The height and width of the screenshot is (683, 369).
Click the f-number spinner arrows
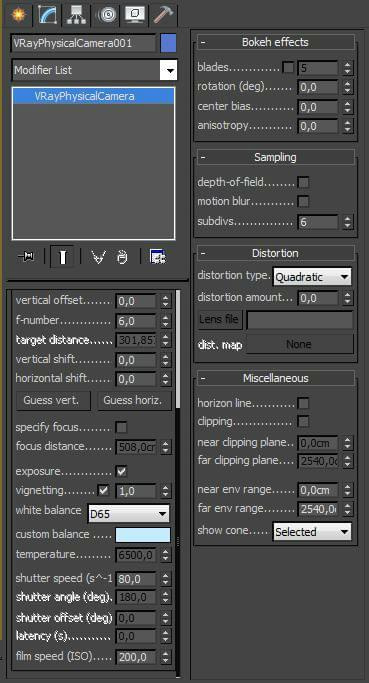click(165, 321)
